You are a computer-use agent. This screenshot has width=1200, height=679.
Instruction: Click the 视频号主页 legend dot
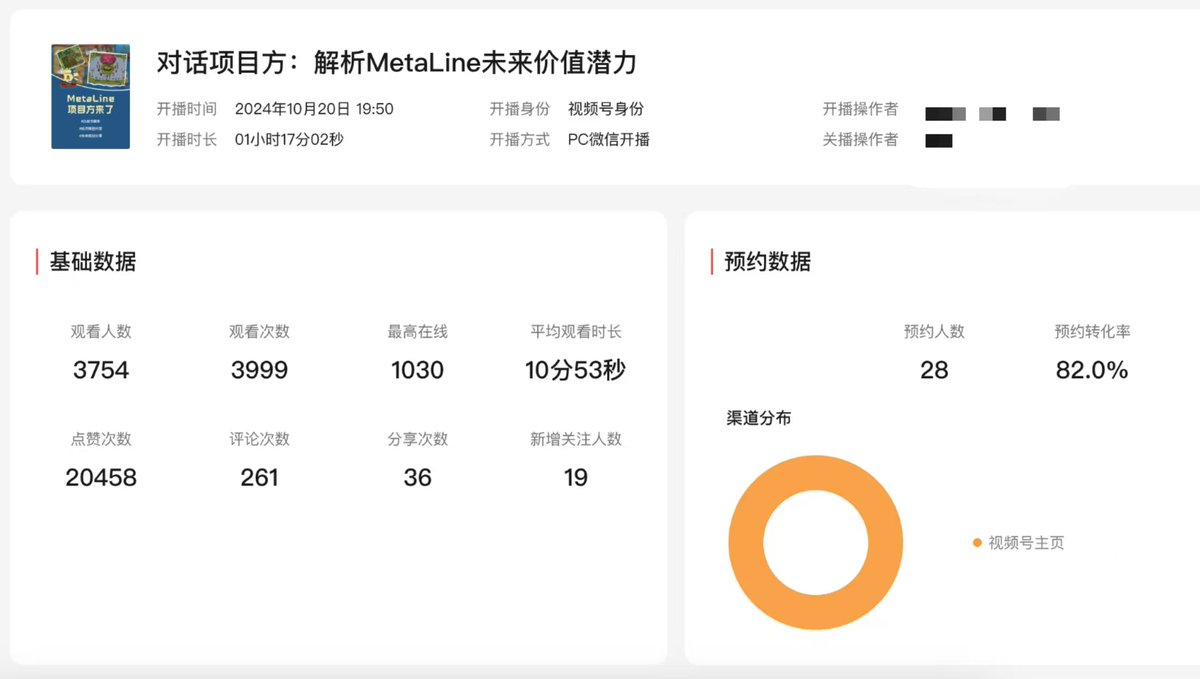click(976, 543)
